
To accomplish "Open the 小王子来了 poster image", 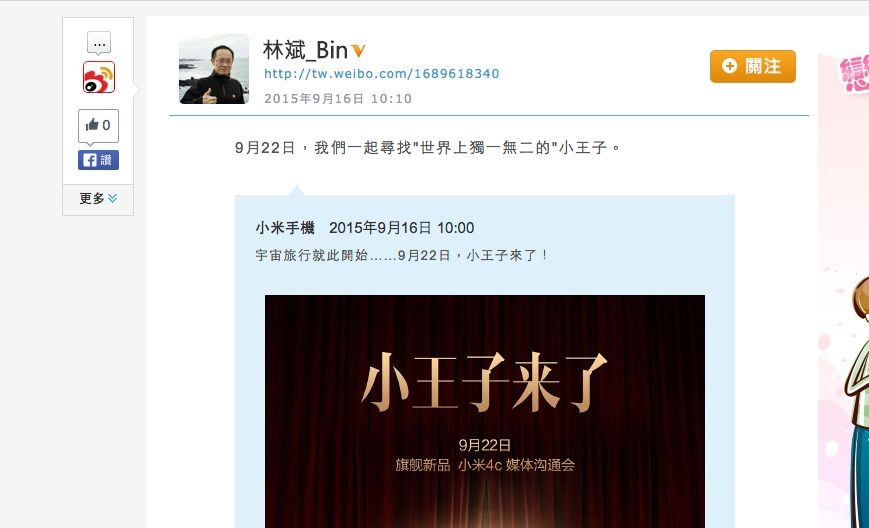I will point(485,411).
